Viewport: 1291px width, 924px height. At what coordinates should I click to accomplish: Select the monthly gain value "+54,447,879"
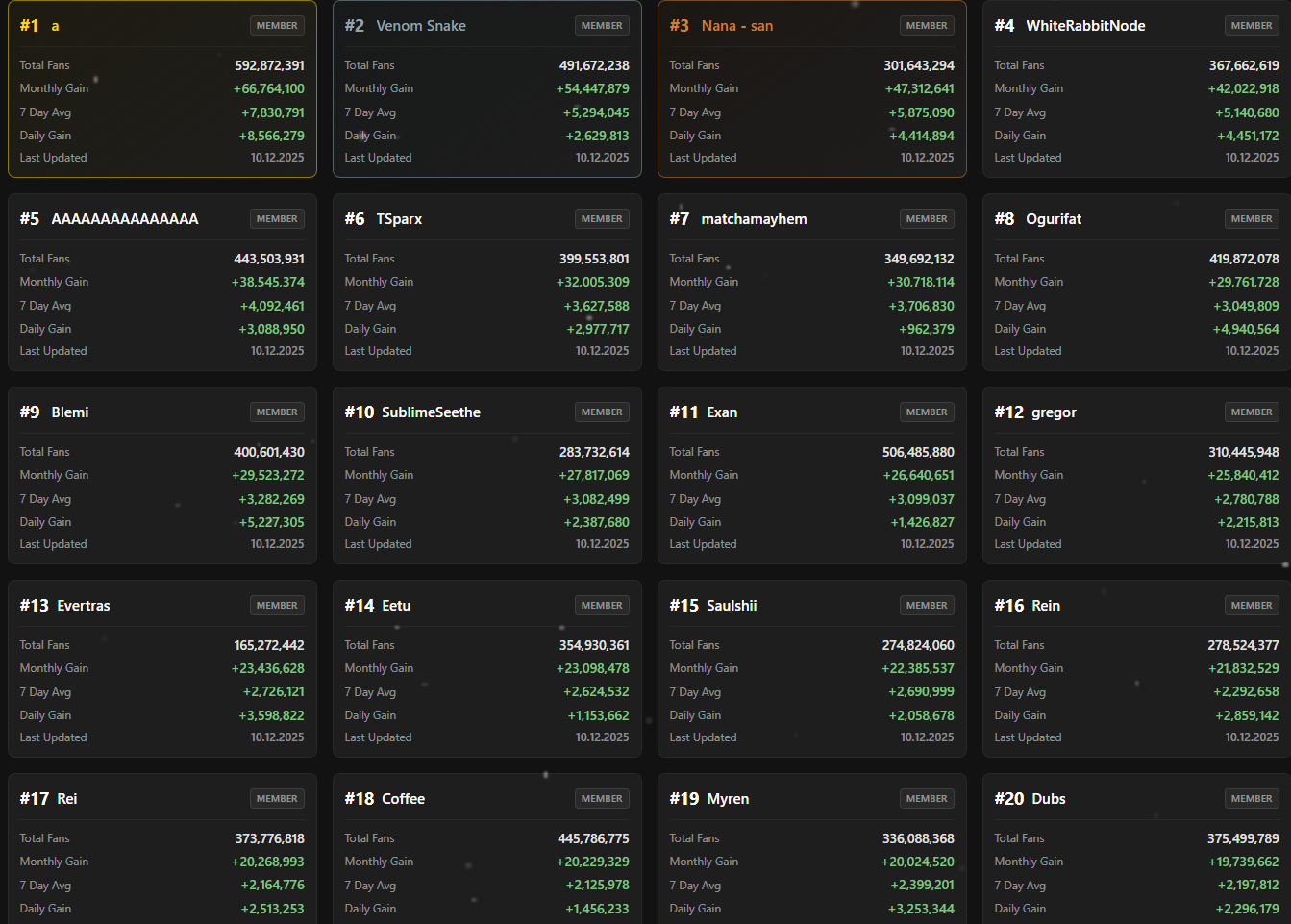pyautogui.click(x=593, y=88)
